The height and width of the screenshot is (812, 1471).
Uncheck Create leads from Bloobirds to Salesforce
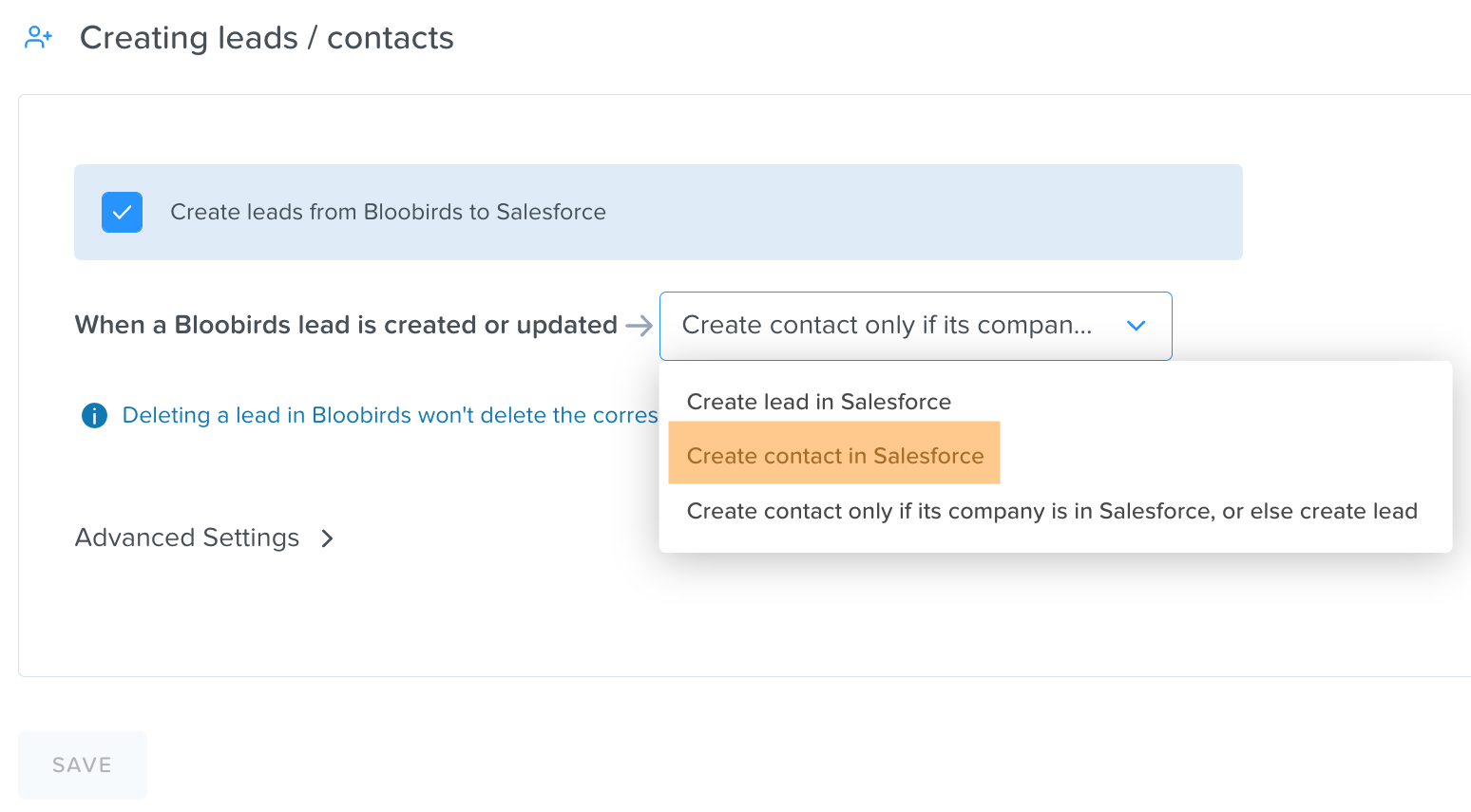[x=122, y=213]
